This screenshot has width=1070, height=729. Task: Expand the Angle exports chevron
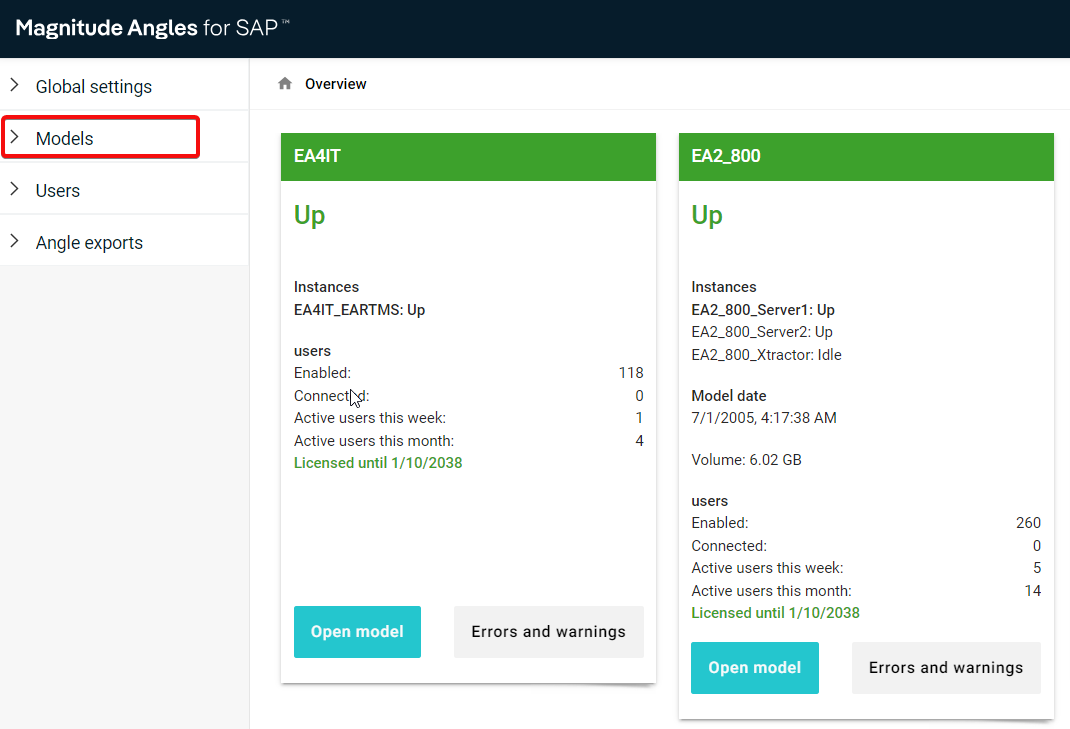[14, 240]
